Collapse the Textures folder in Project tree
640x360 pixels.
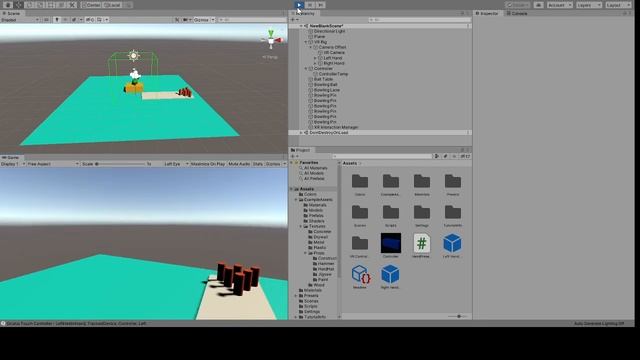(x=301, y=227)
